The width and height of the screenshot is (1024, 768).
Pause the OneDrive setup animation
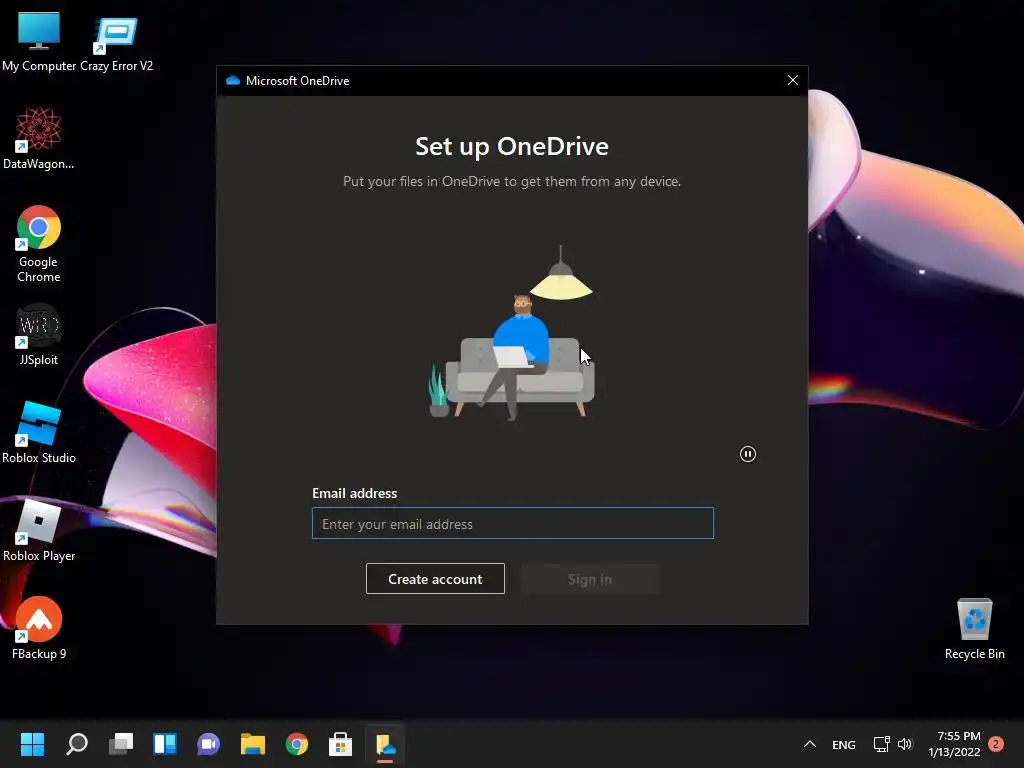(x=748, y=454)
